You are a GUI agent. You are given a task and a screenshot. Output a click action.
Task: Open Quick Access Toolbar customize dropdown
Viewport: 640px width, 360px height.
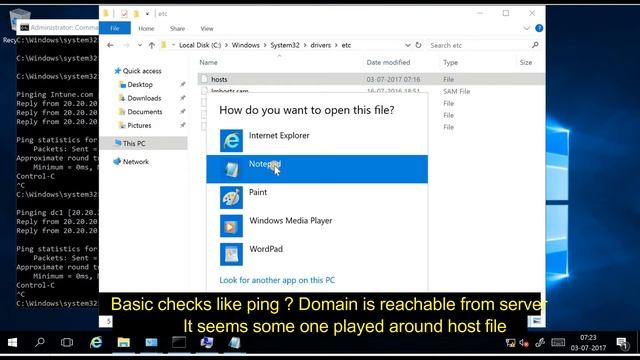point(147,14)
